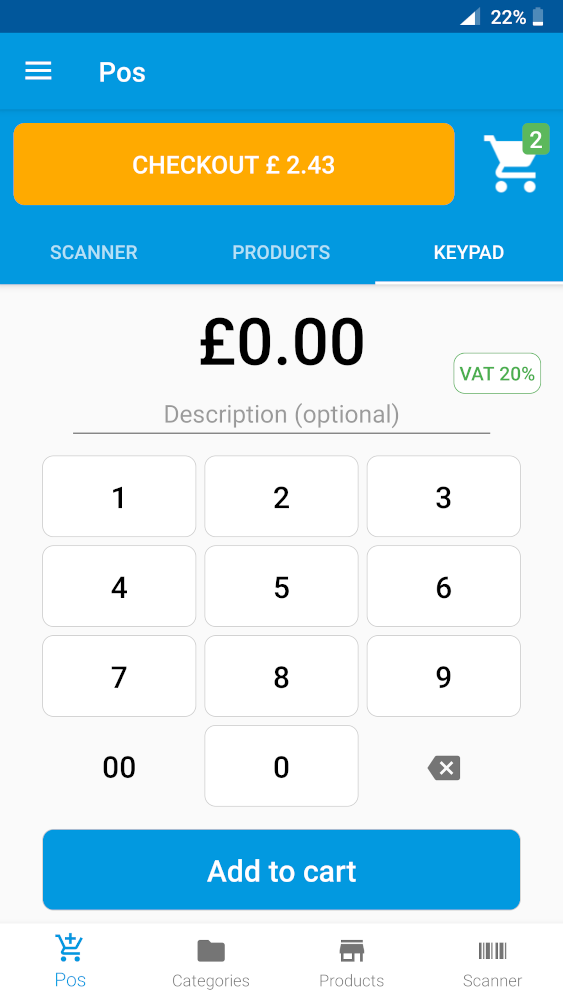Tap keypad digit 5
Image resolution: width=563 pixels, height=1000 pixels.
click(x=281, y=586)
